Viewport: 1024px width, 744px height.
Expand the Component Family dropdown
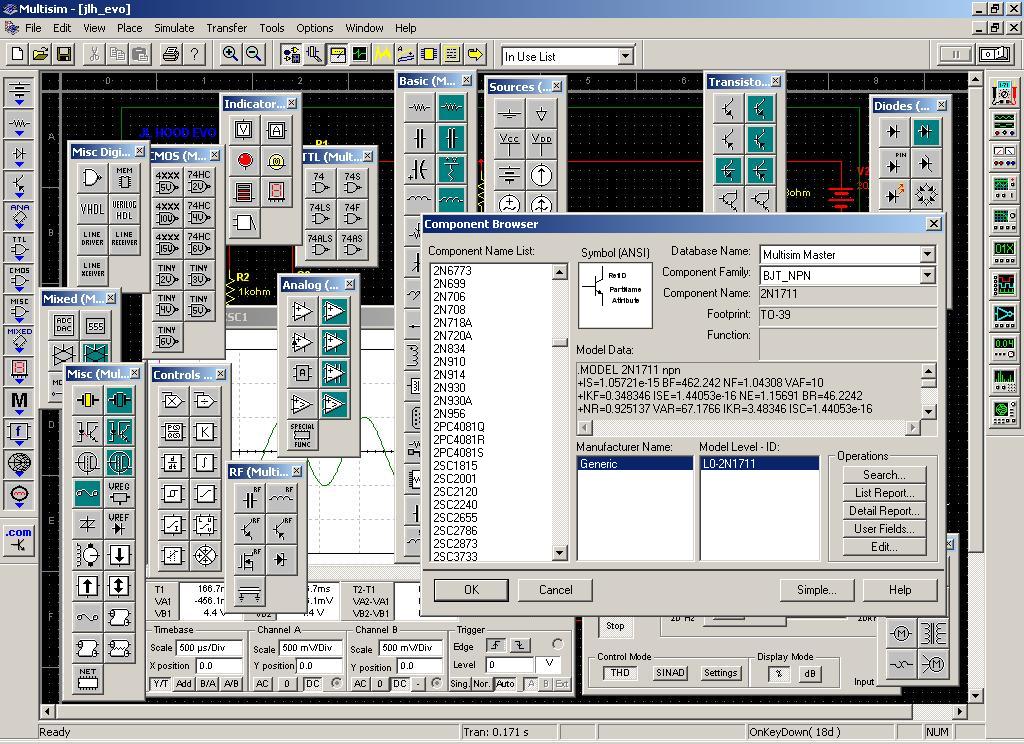tap(927, 275)
